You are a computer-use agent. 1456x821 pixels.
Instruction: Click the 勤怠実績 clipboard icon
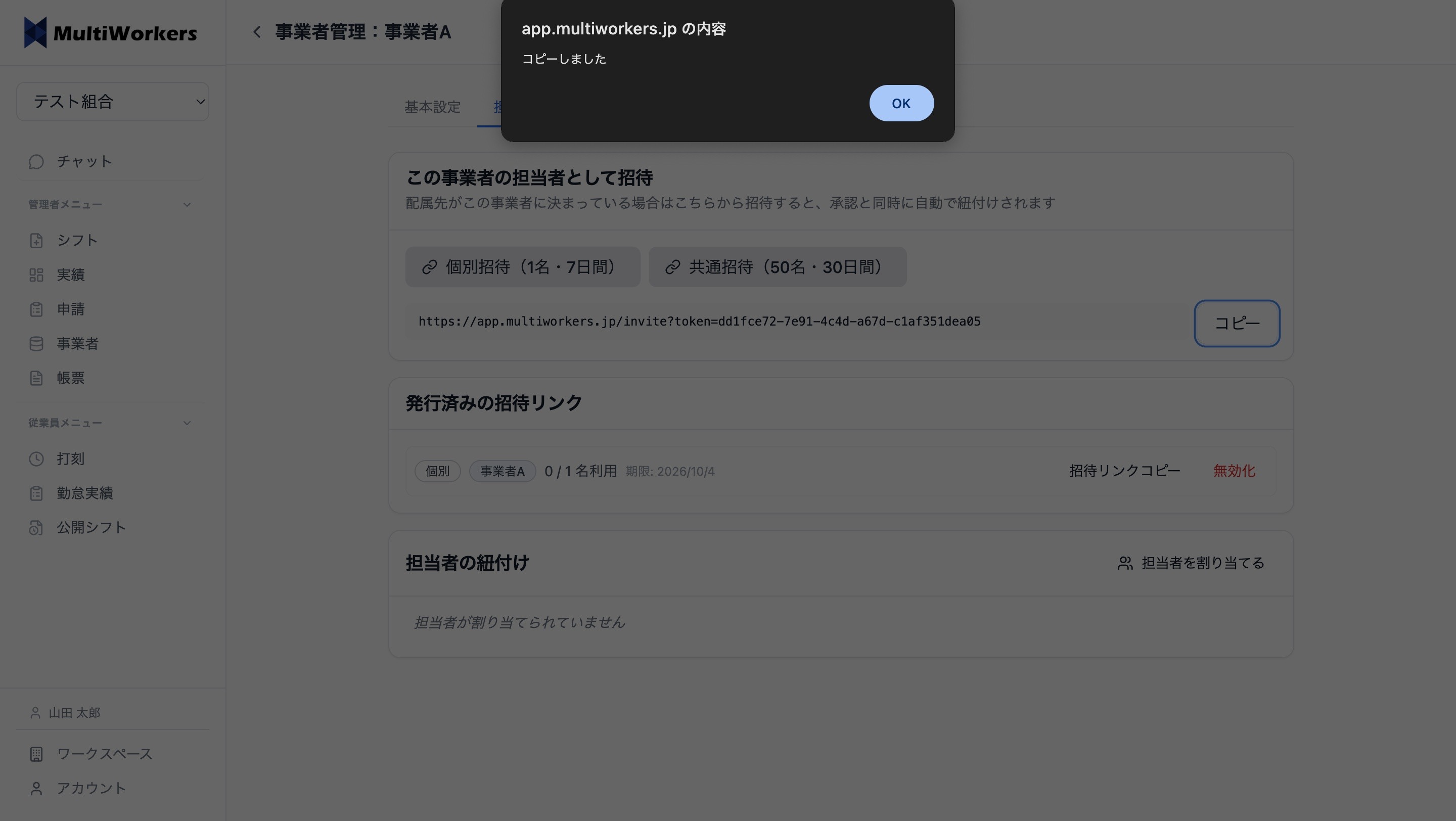point(36,493)
